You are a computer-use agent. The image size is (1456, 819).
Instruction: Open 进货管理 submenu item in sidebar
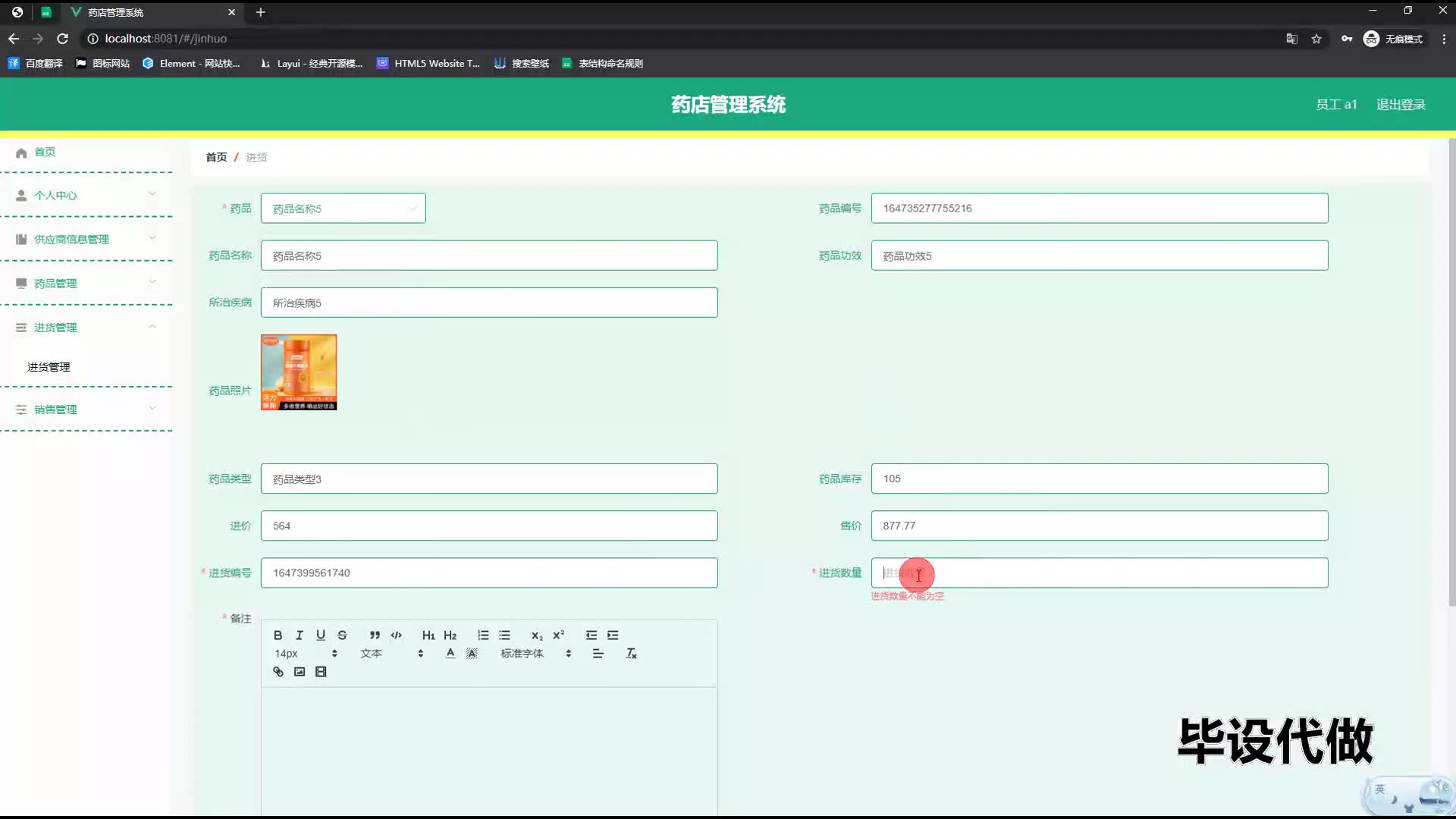[49, 367]
